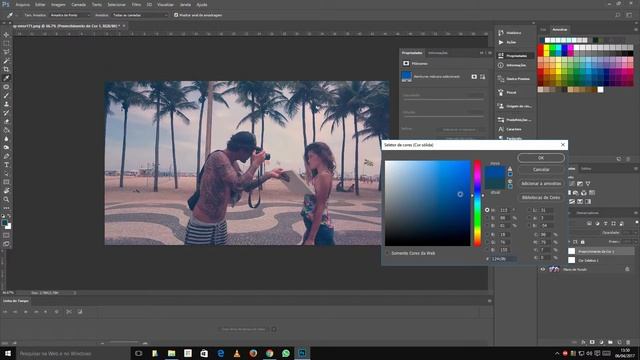The width and height of the screenshot is (640, 360).
Task: Select the Eraser tool
Action: pyautogui.click(x=6, y=121)
